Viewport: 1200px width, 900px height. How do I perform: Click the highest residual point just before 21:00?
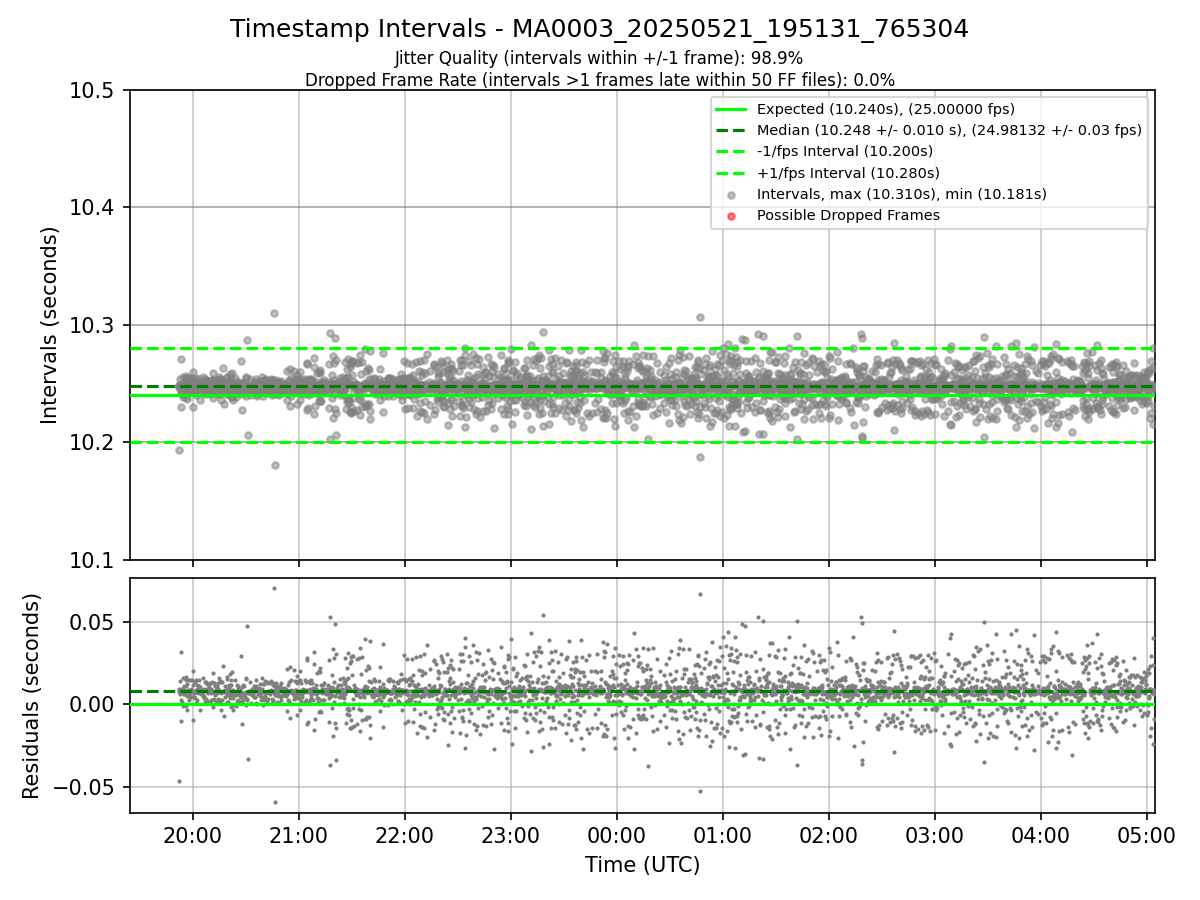coord(274,588)
